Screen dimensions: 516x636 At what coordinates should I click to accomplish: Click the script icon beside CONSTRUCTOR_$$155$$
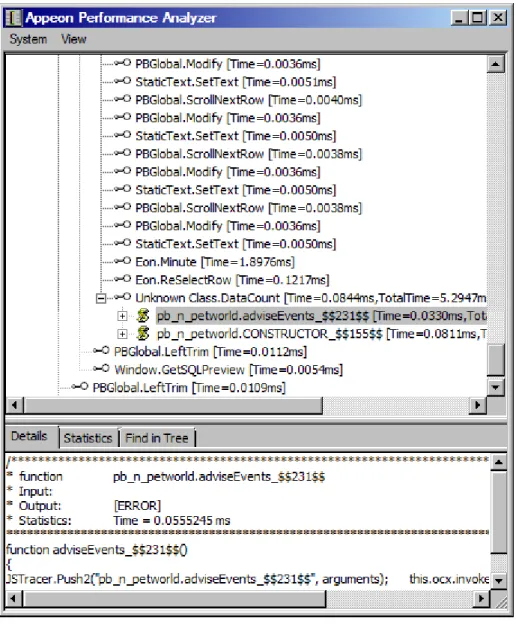pyautogui.click(x=142, y=334)
